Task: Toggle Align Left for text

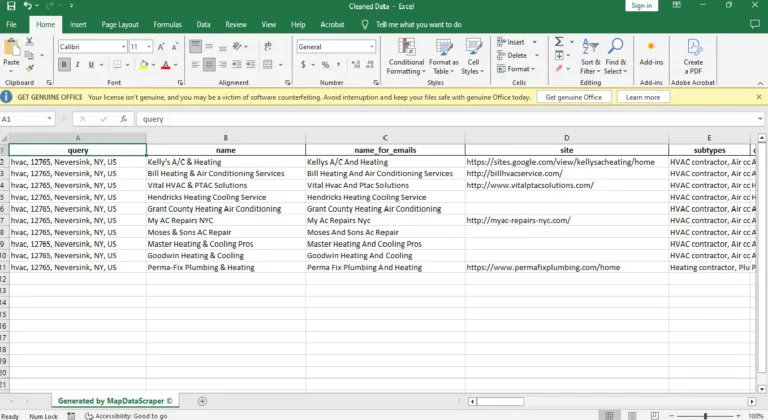Action: coord(195,64)
